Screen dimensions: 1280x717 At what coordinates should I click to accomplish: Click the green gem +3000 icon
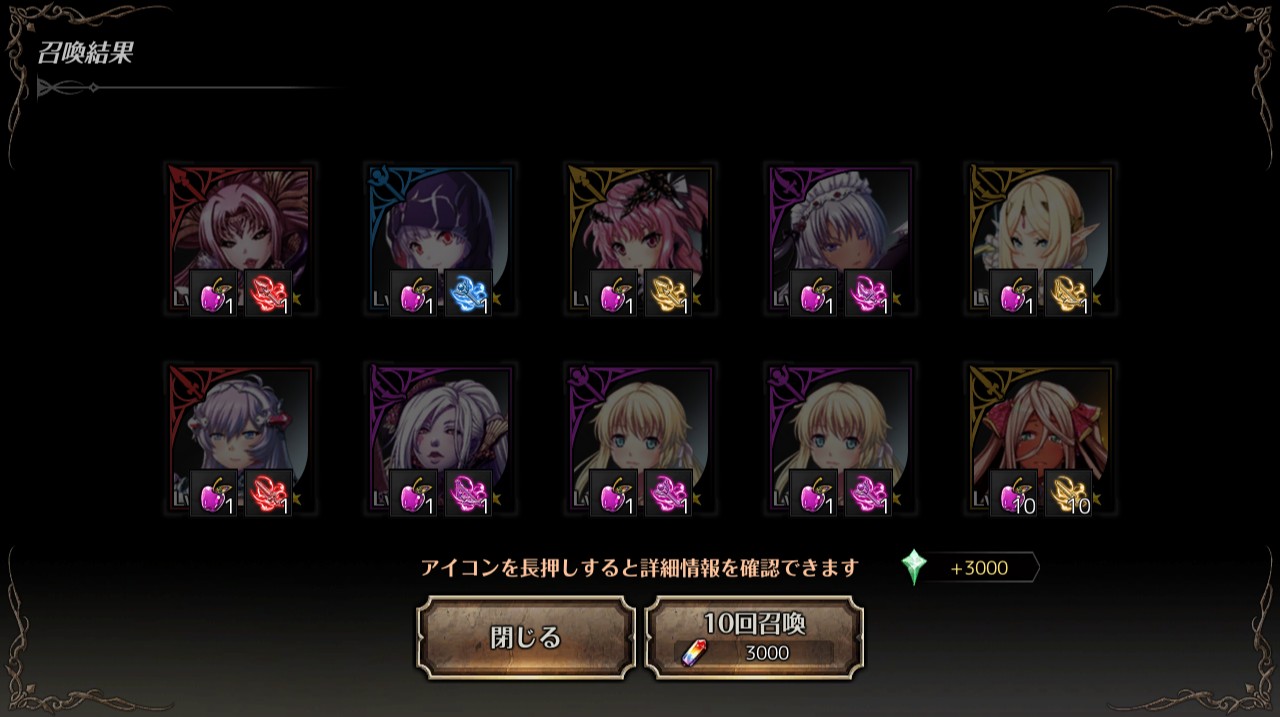[914, 567]
